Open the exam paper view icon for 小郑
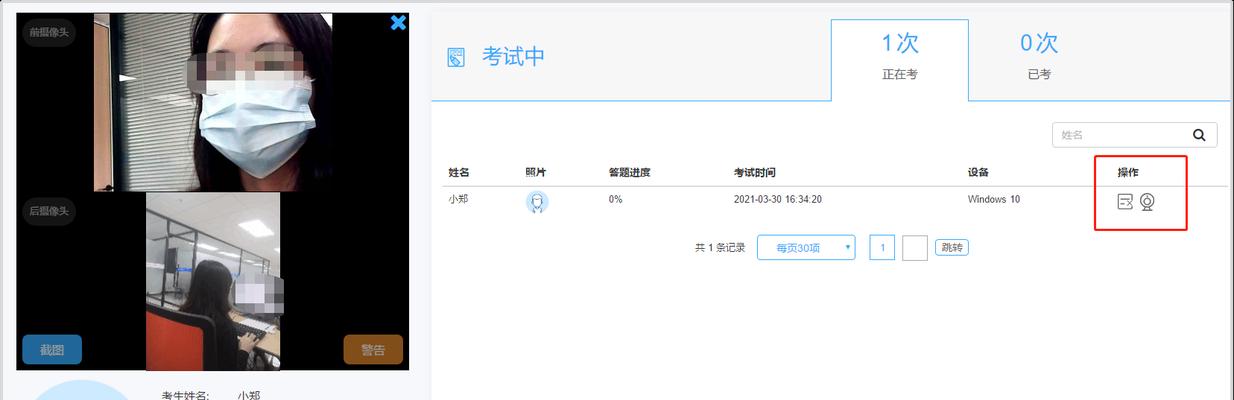1234x400 pixels. tap(1125, 202)
